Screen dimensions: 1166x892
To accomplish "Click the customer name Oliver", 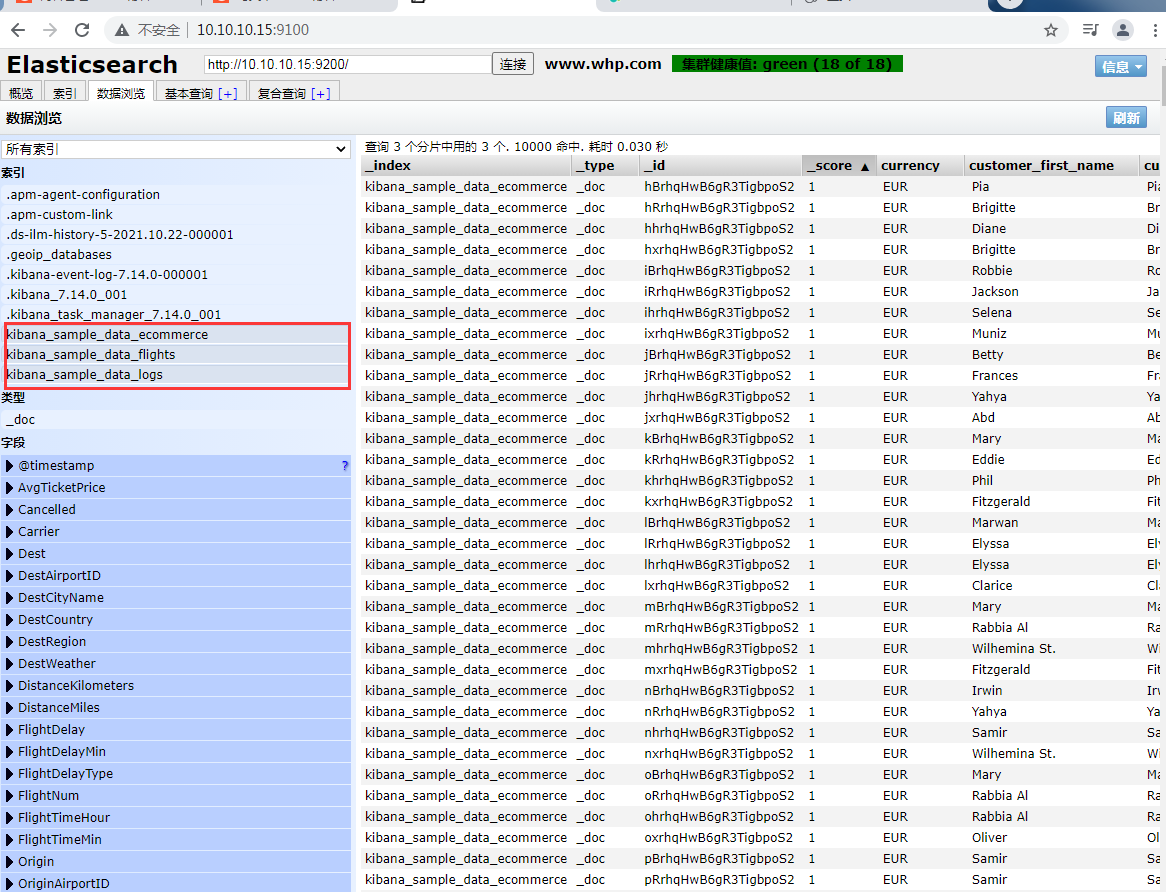I will click(989, 838).
